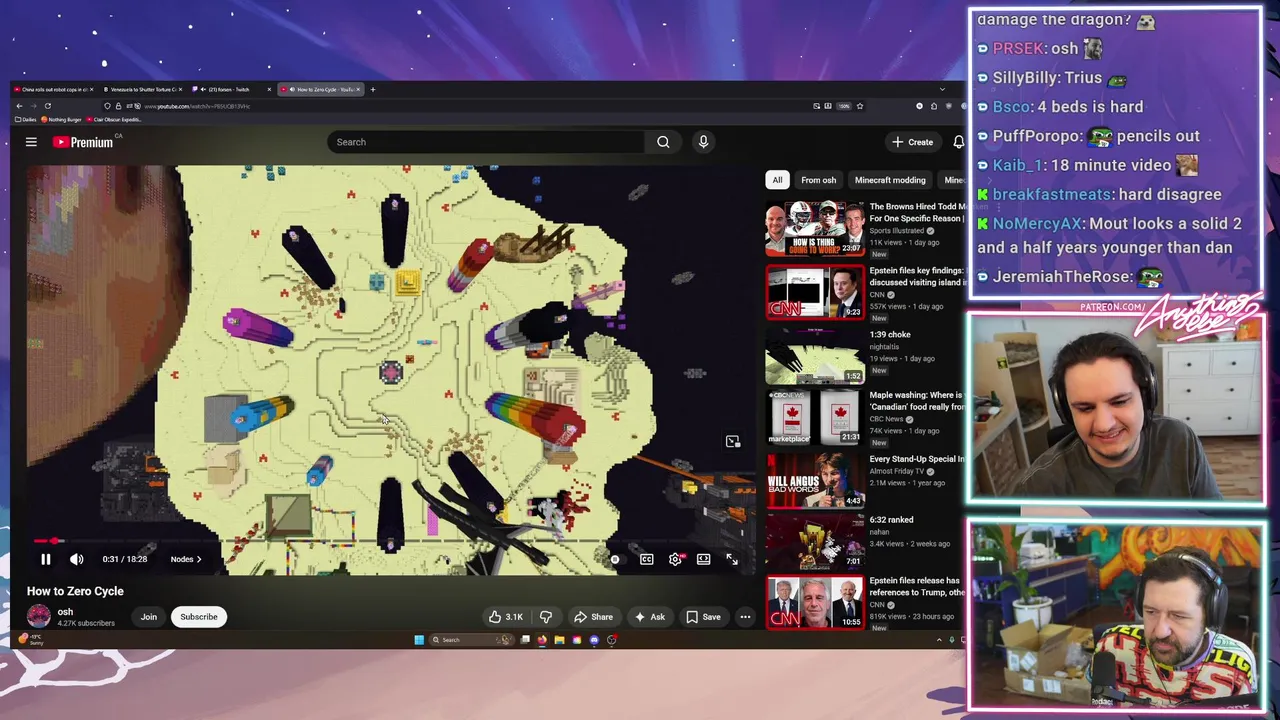Share the video
1280x720 pixels.
coord(593,617)
